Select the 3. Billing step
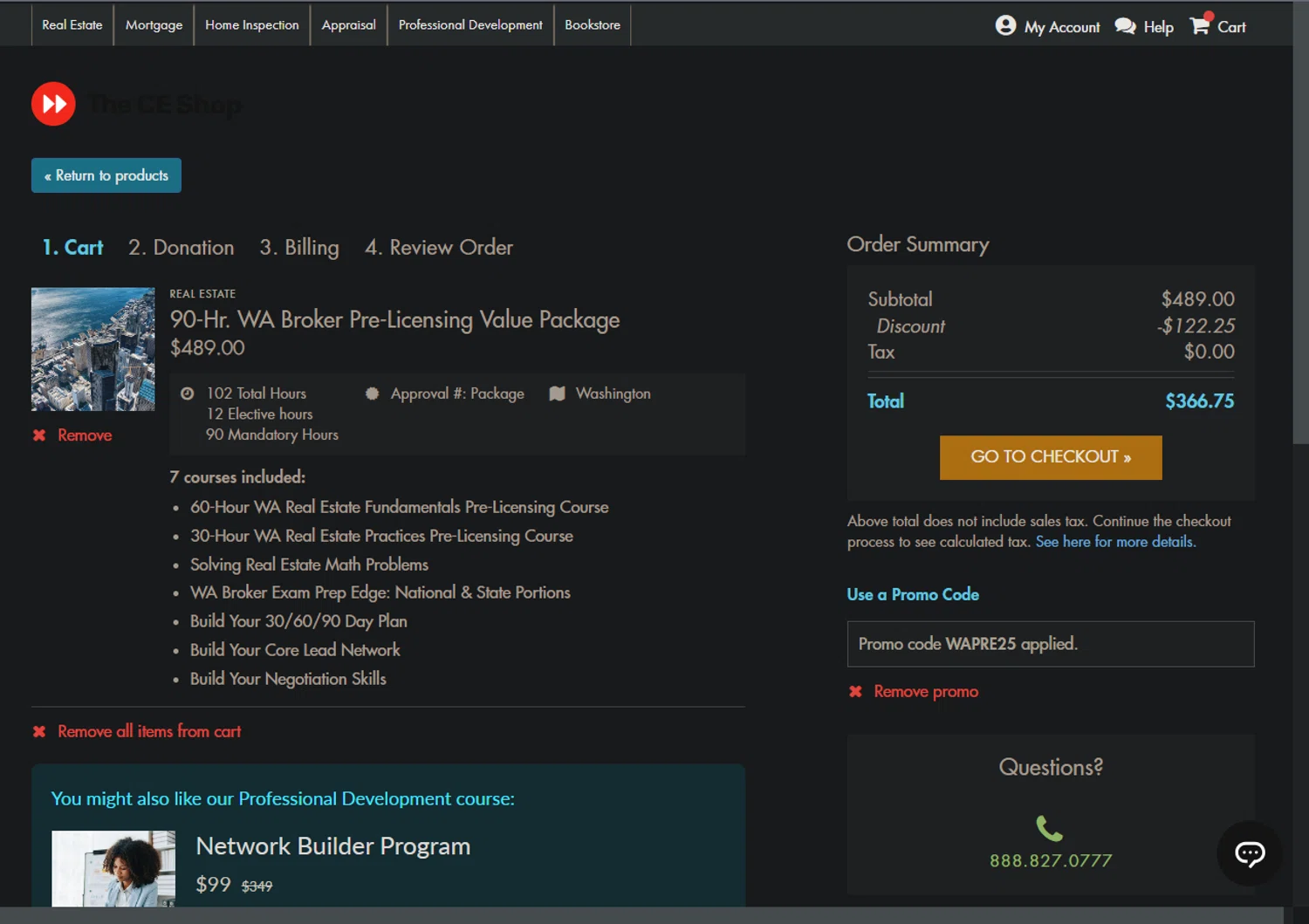 click(299, 248)
